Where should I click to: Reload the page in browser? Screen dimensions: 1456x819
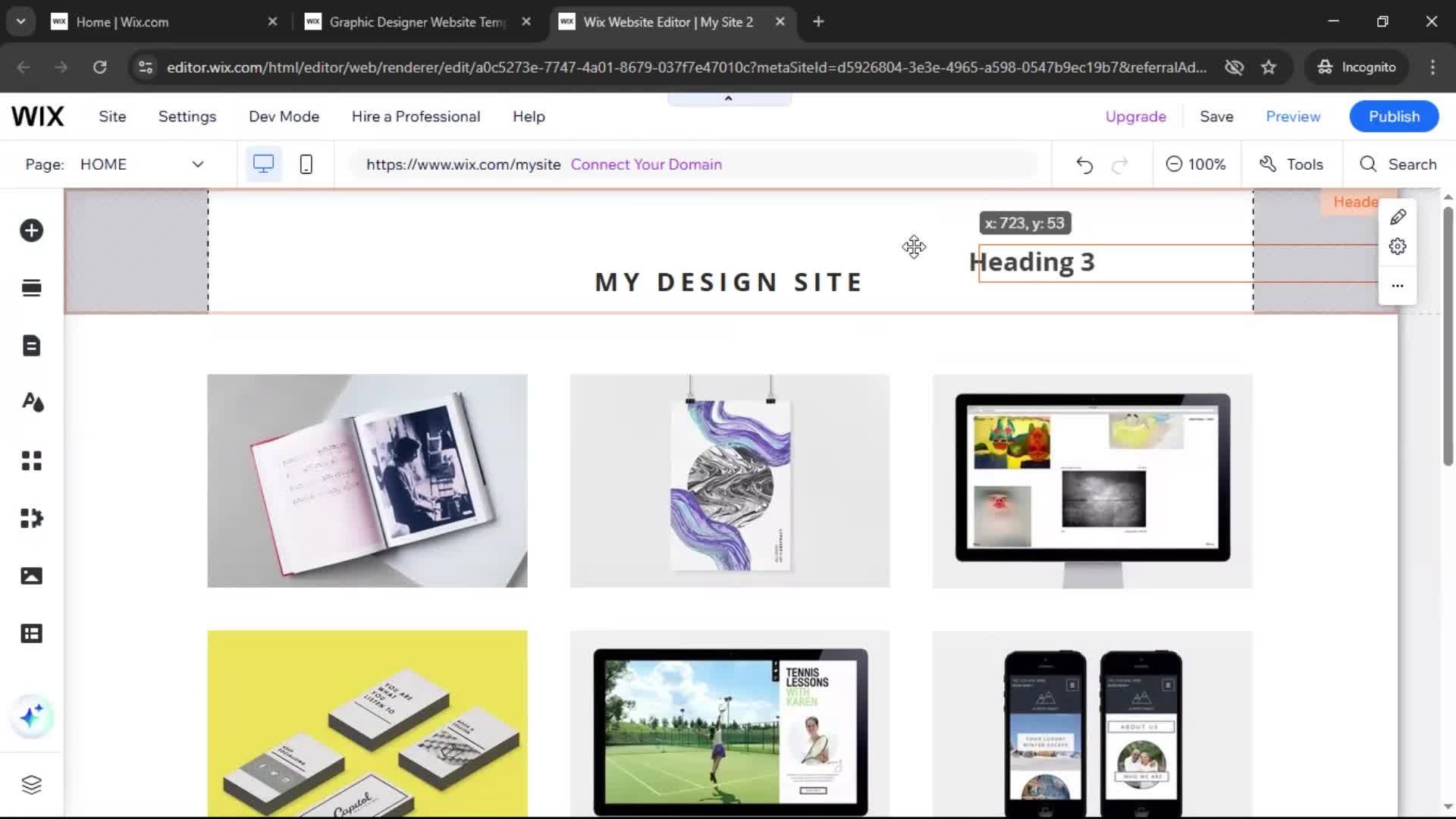[99, 67]
